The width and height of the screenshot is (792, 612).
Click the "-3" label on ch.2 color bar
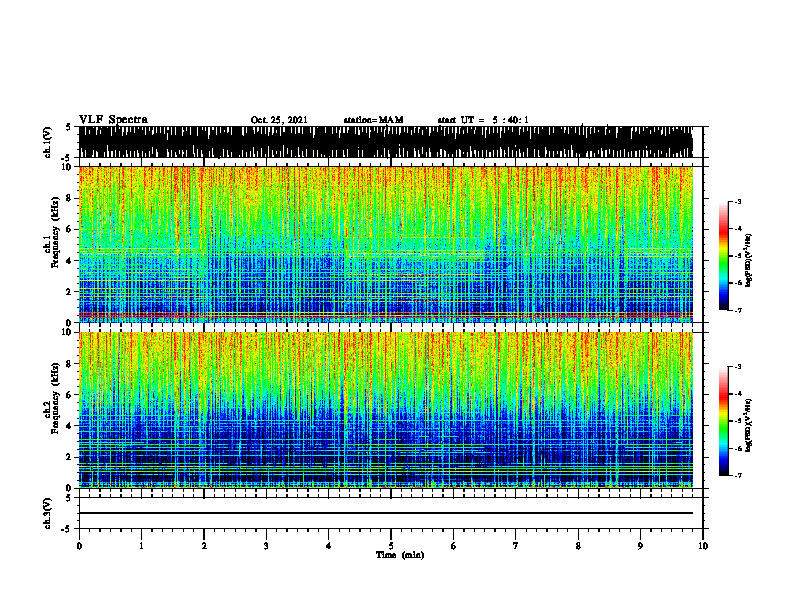point(738,367)
